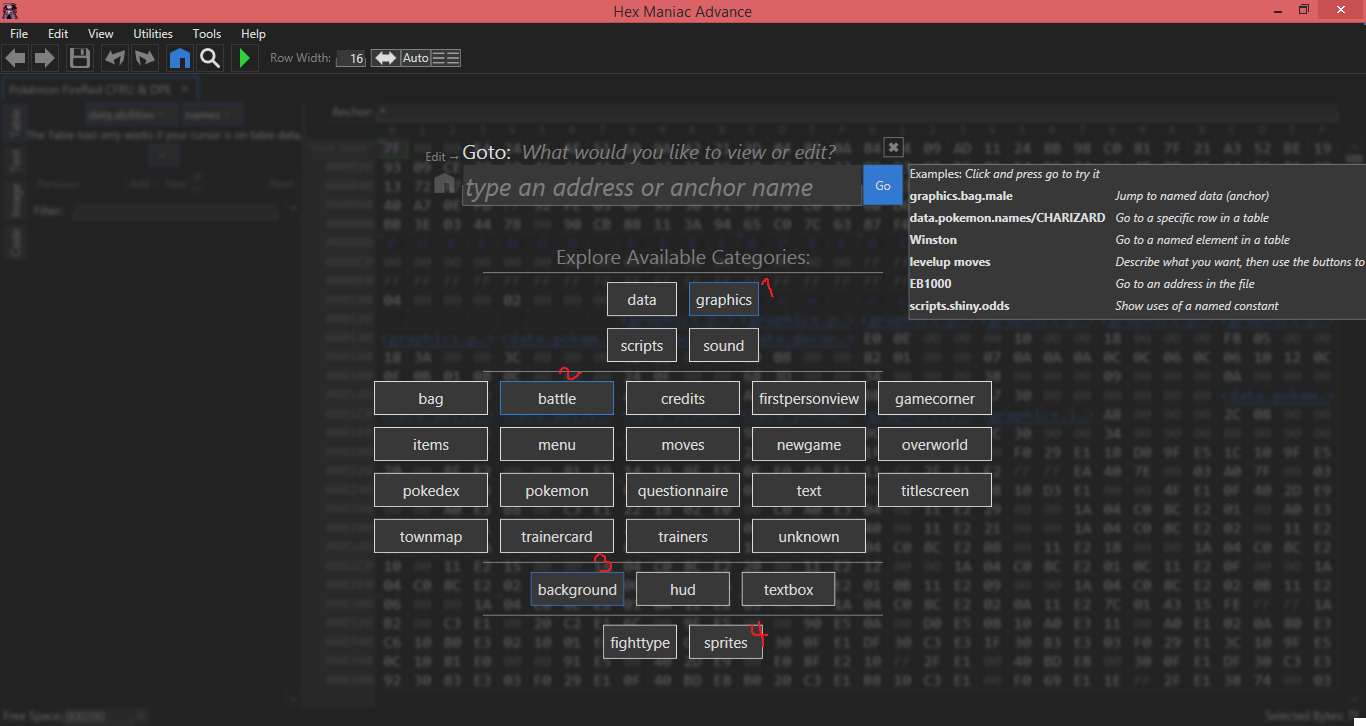Toggle the stretch row width double-arrow button
1366x726 pixels.
tap(385, 58)
